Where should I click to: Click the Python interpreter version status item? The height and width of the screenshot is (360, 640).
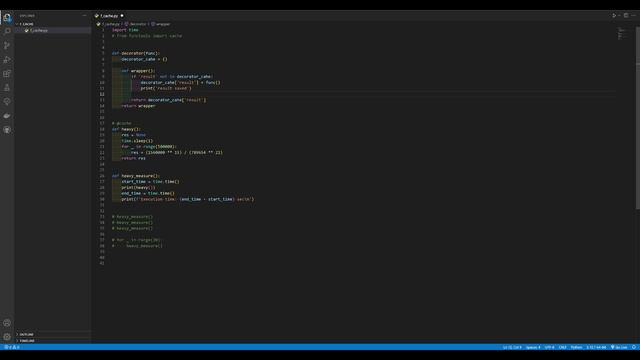(596, 347)
